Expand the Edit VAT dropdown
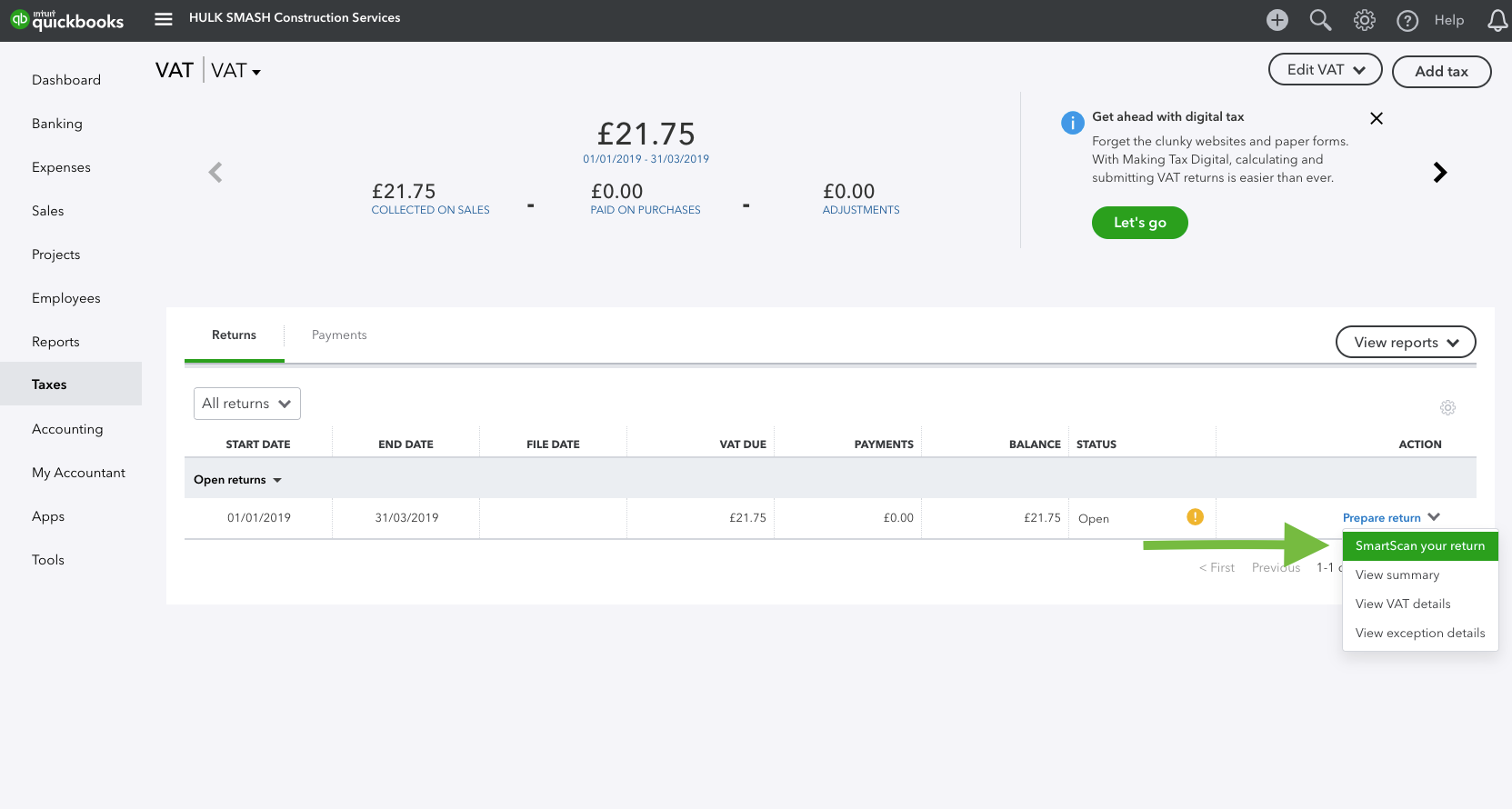Screen dimensions: 1512x809 [x=1326, y=70]
